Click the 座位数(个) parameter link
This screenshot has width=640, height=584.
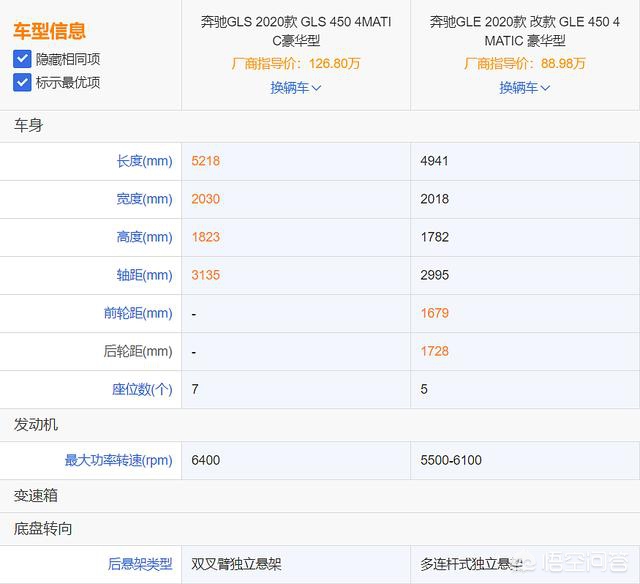(142, 389)
